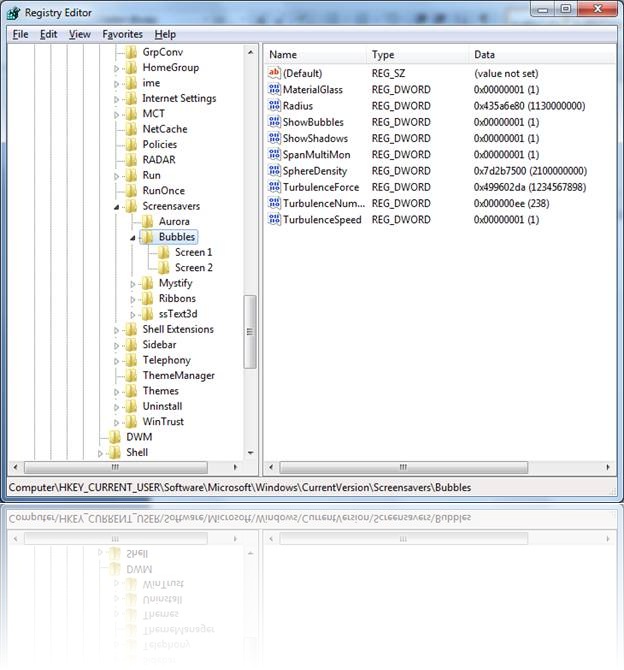Sort values by the Name column header
This screenshot has height=670, width=624.
(x=315, y=55)
